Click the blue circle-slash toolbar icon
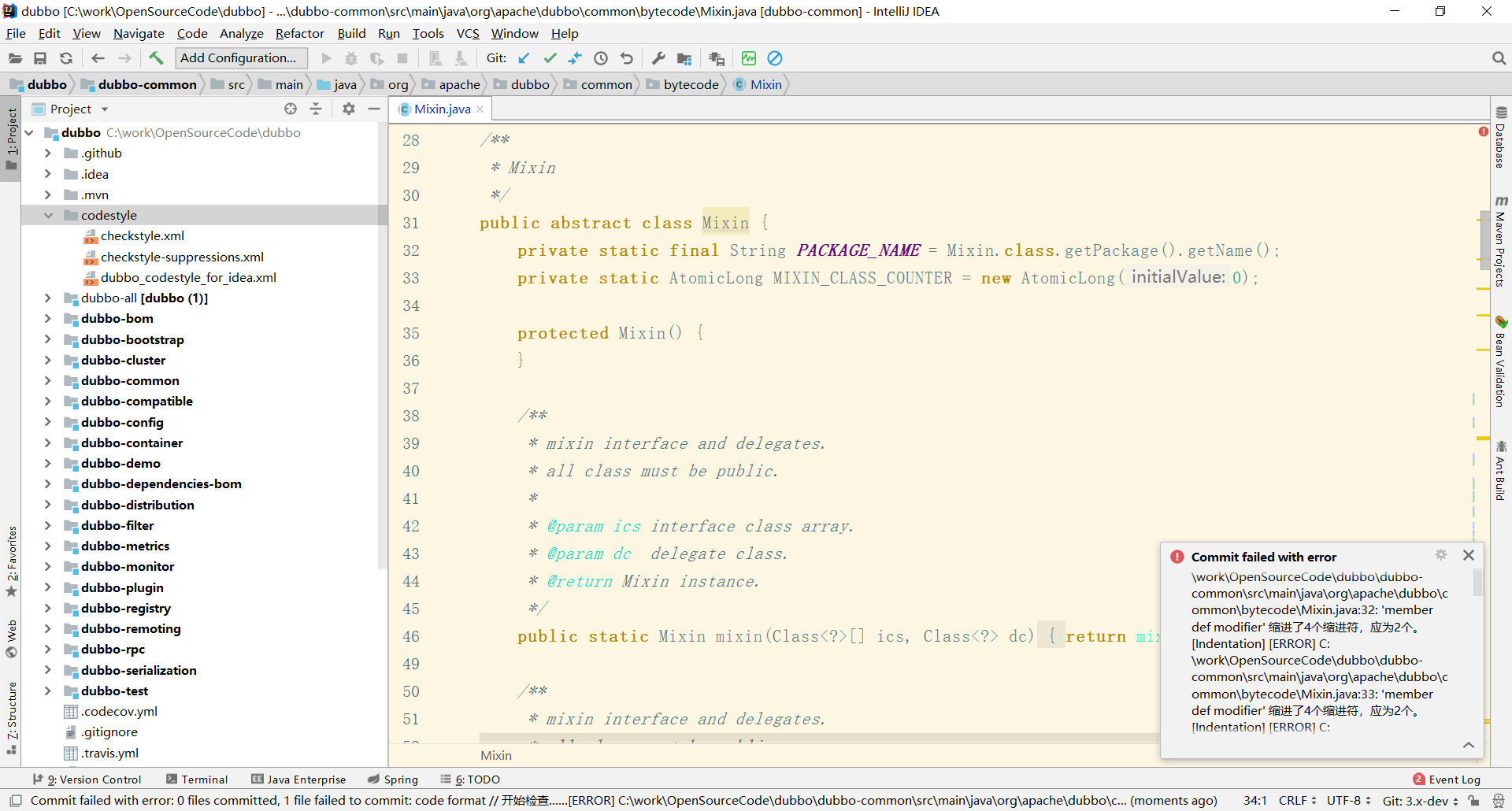Image resolution: width=1512 pixels, height=811 pixels. pos(775,58)
